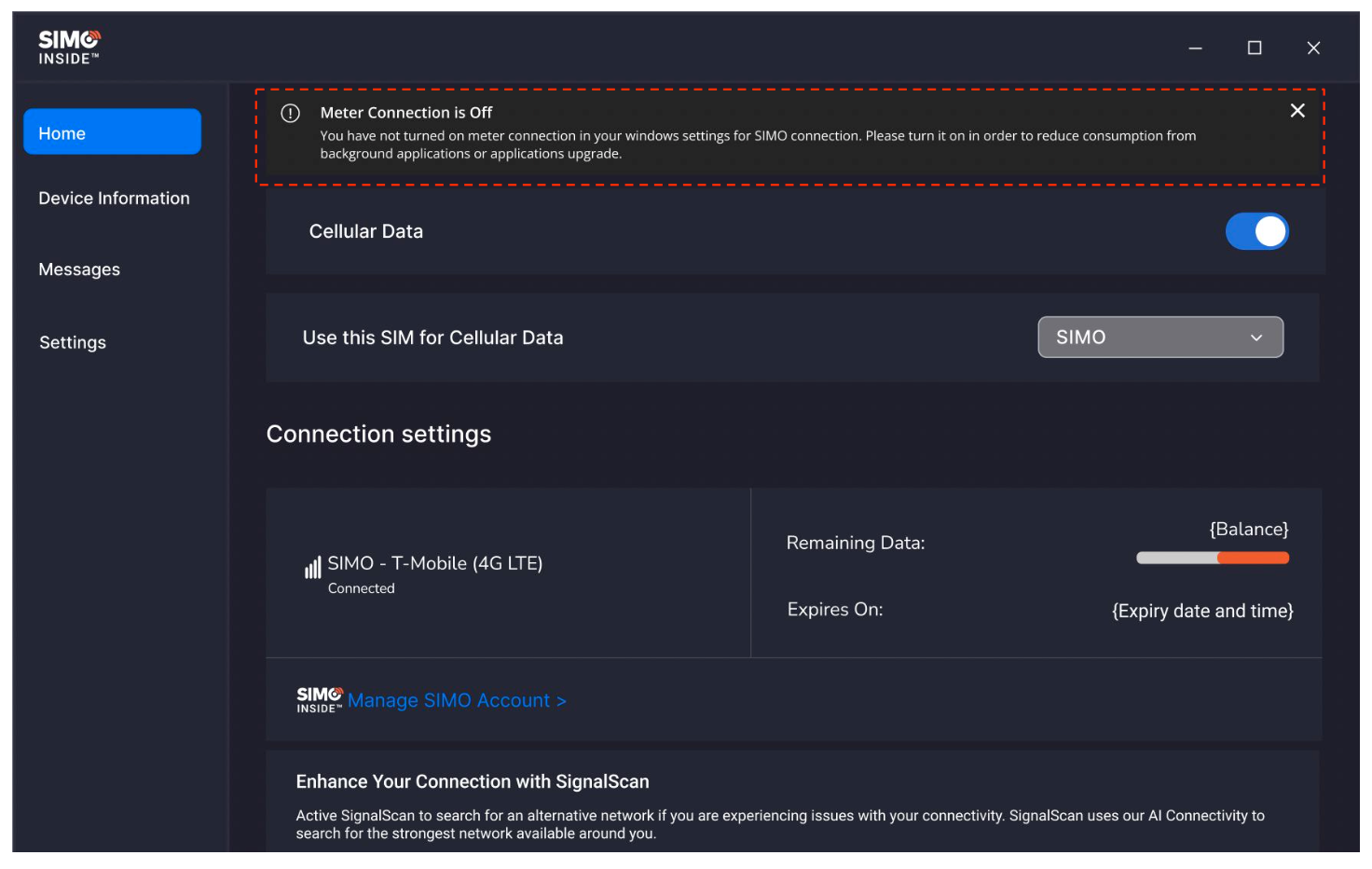Dismiss the Meter Connection is Off banner
The image size is (1372, 869).
pos(1297,111)
